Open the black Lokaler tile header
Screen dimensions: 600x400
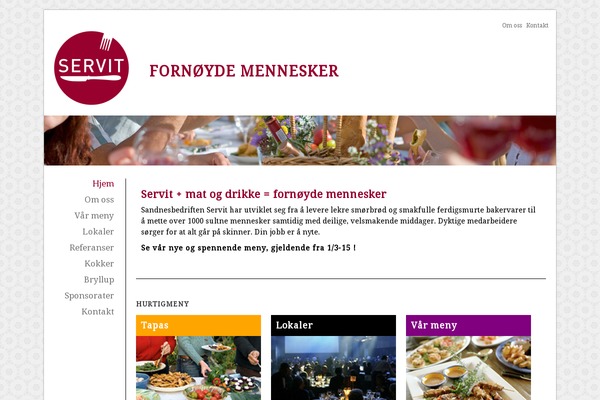[x=333, y=325]
